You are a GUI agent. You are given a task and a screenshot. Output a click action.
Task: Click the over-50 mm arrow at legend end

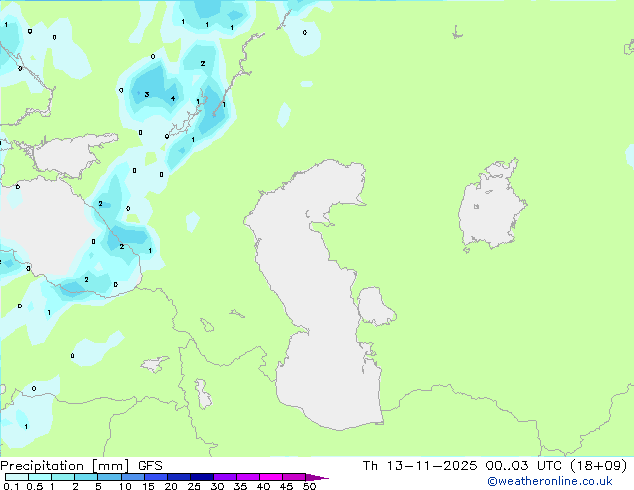point(317,477)
